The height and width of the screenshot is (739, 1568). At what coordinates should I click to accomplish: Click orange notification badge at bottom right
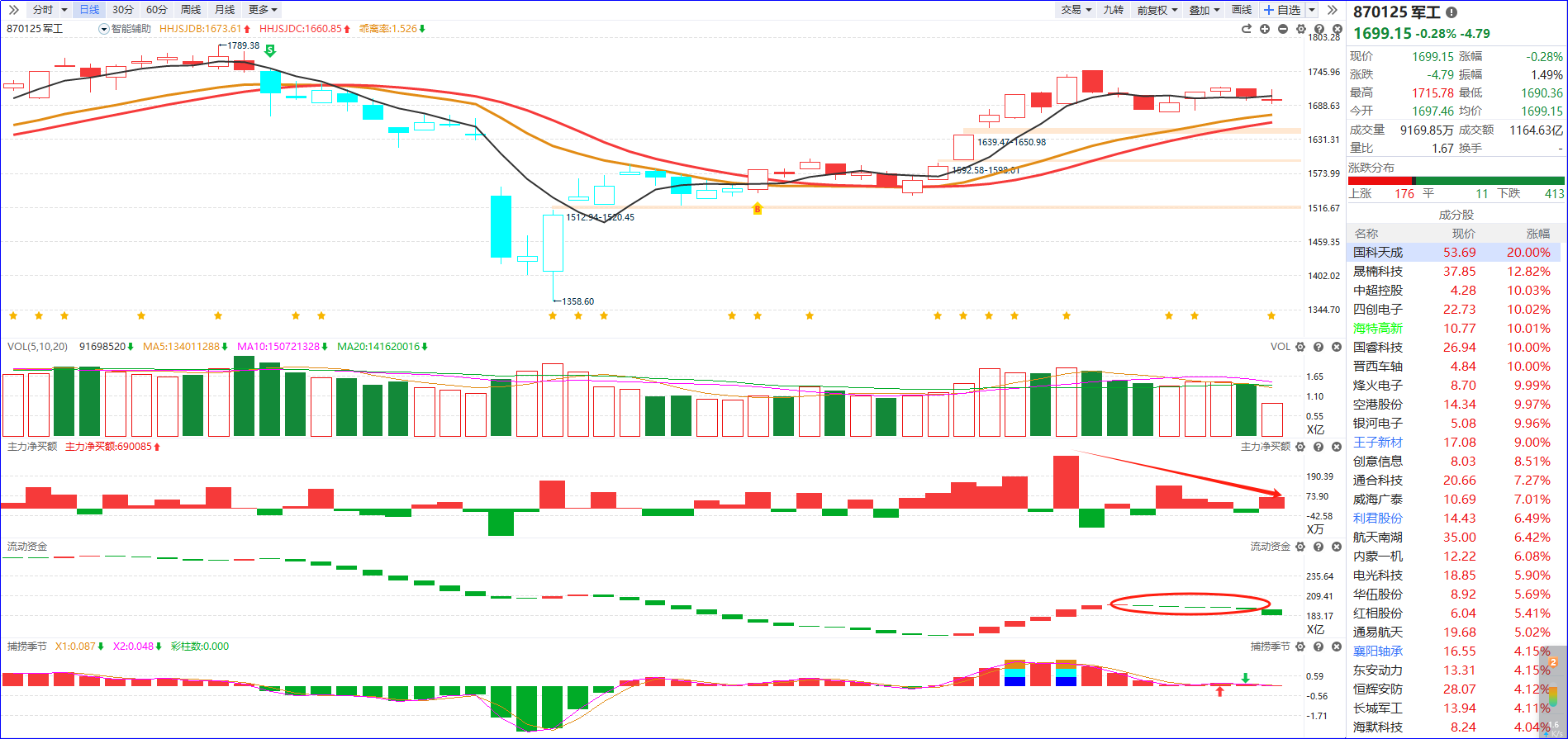pos(1552,663)
